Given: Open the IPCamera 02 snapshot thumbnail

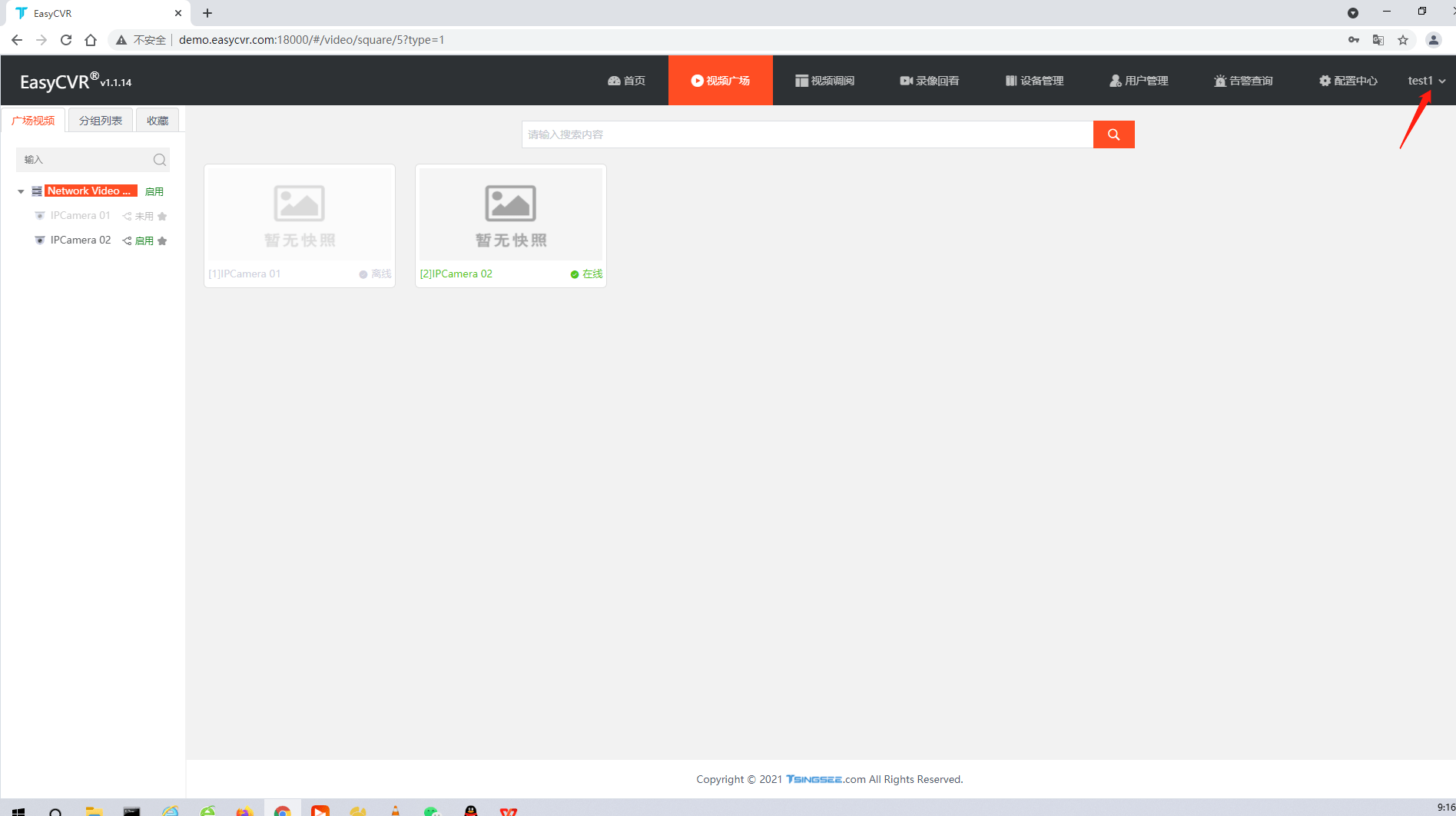Looking at the screenshot, I should click(x=511, y=214).
